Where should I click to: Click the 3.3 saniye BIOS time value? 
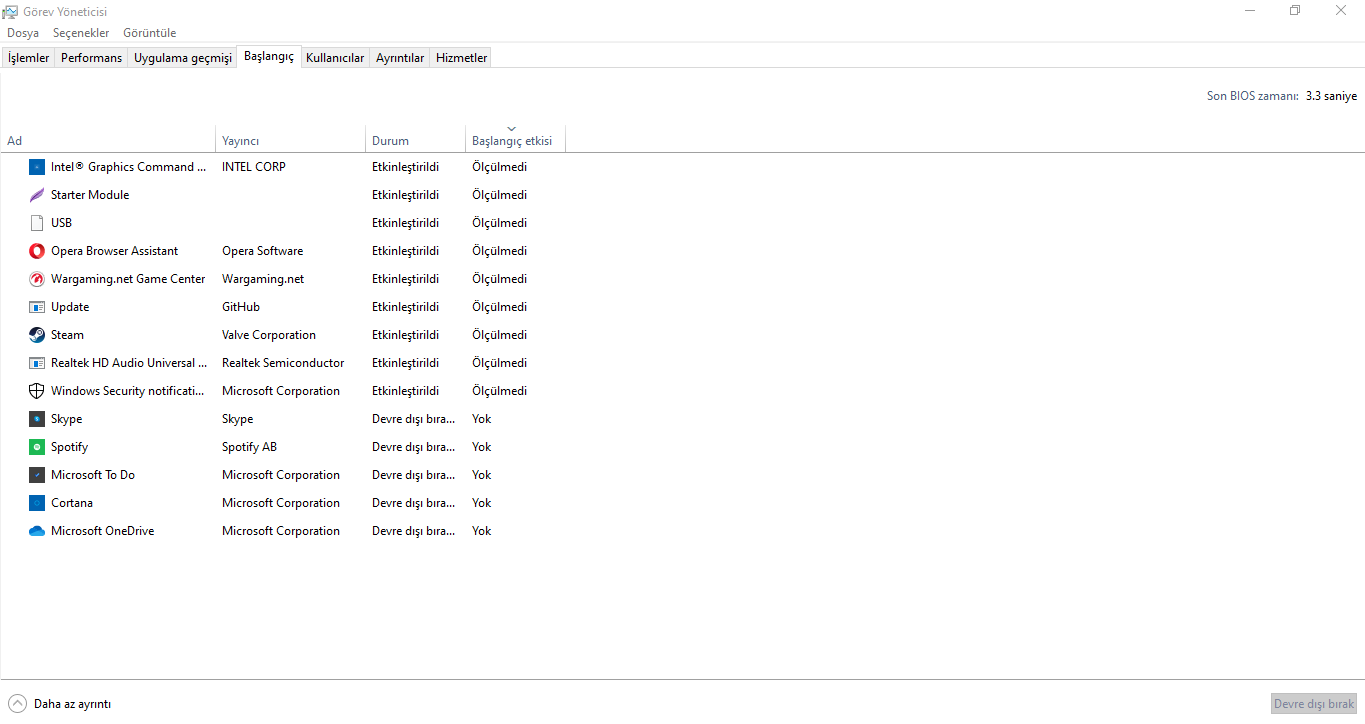(x=1332, y=96)
